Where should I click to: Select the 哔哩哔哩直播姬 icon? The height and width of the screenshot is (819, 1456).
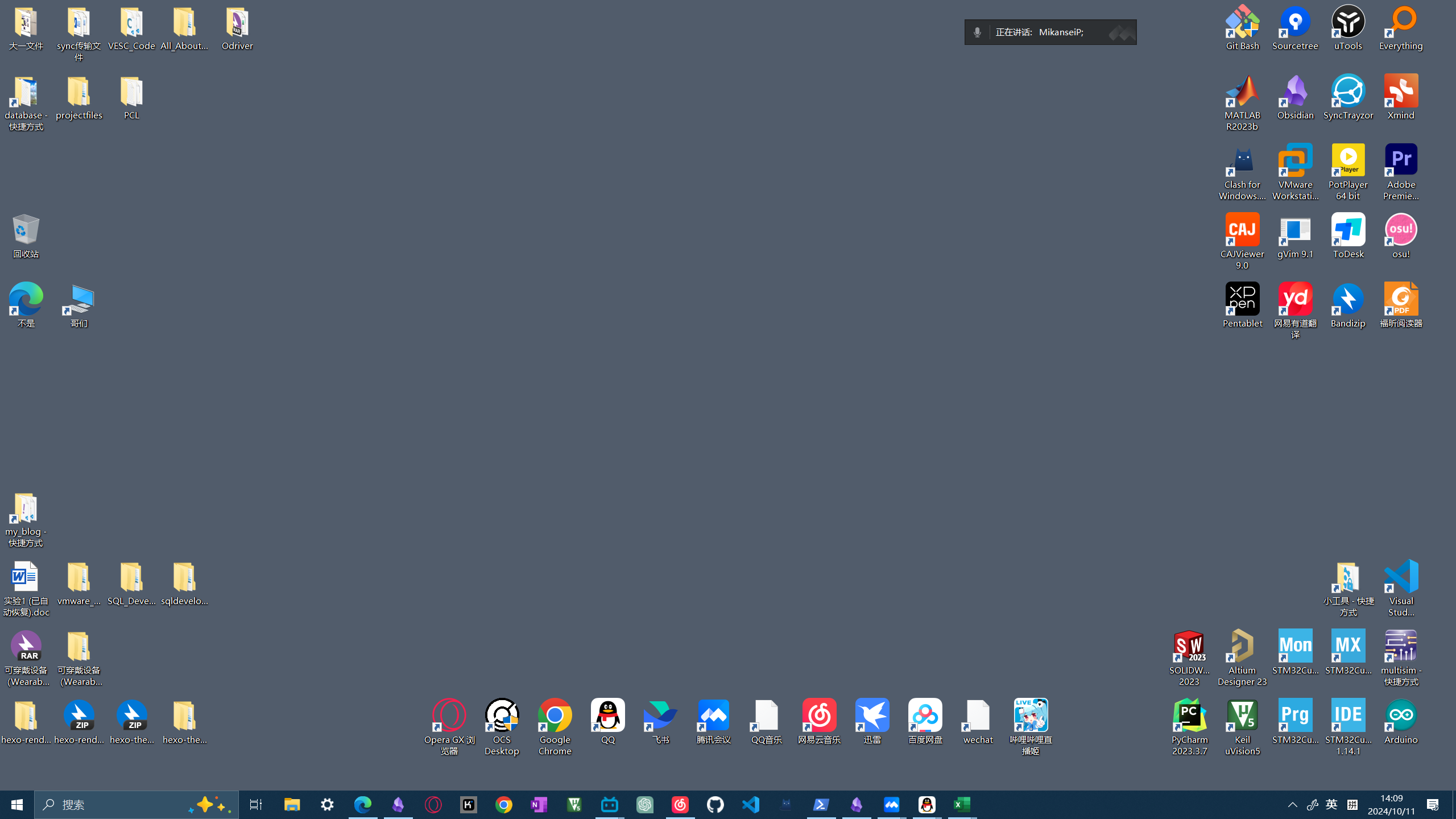[1031, 727]
